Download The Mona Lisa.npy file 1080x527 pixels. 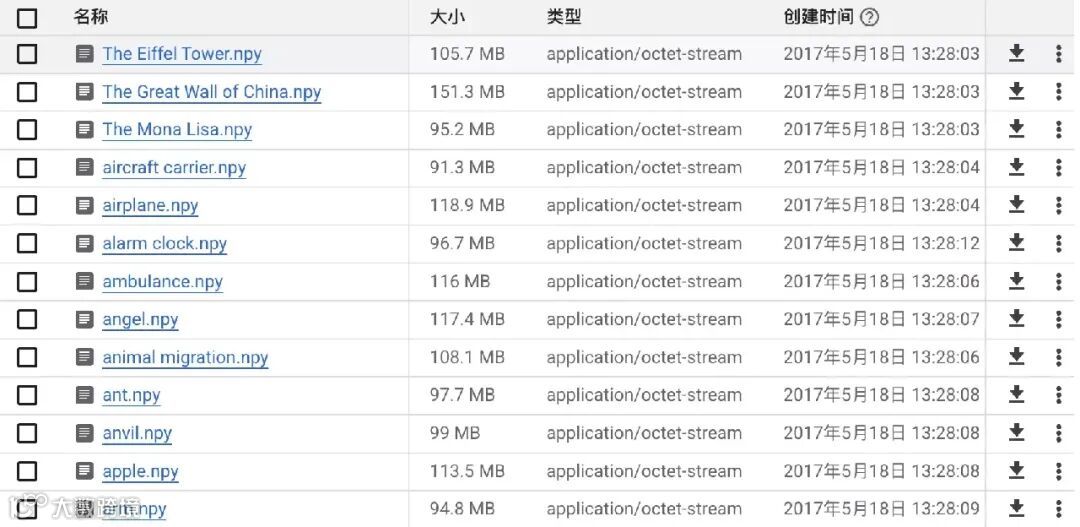(x=1016, y=129)
